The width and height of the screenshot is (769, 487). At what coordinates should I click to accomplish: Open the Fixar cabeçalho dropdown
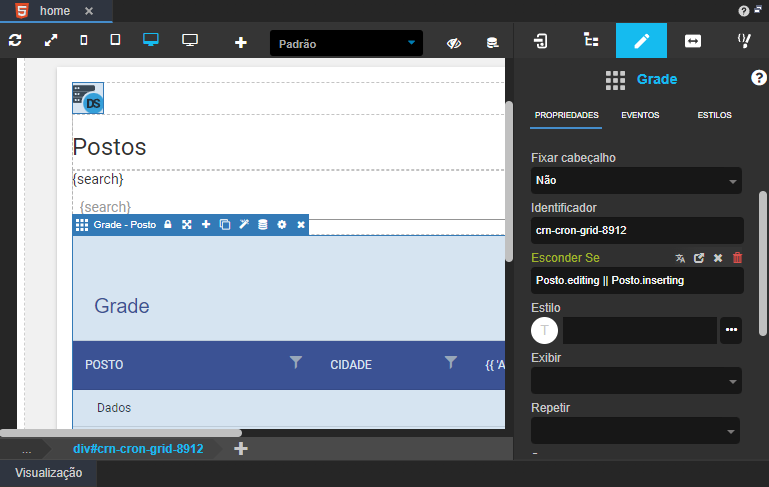coord(636,180)
